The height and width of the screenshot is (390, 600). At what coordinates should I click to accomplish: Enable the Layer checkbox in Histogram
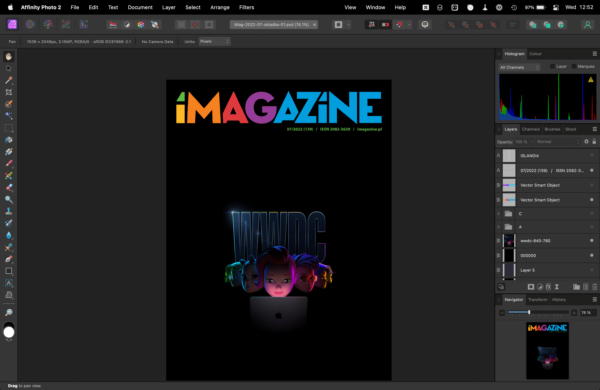[553, 67]
